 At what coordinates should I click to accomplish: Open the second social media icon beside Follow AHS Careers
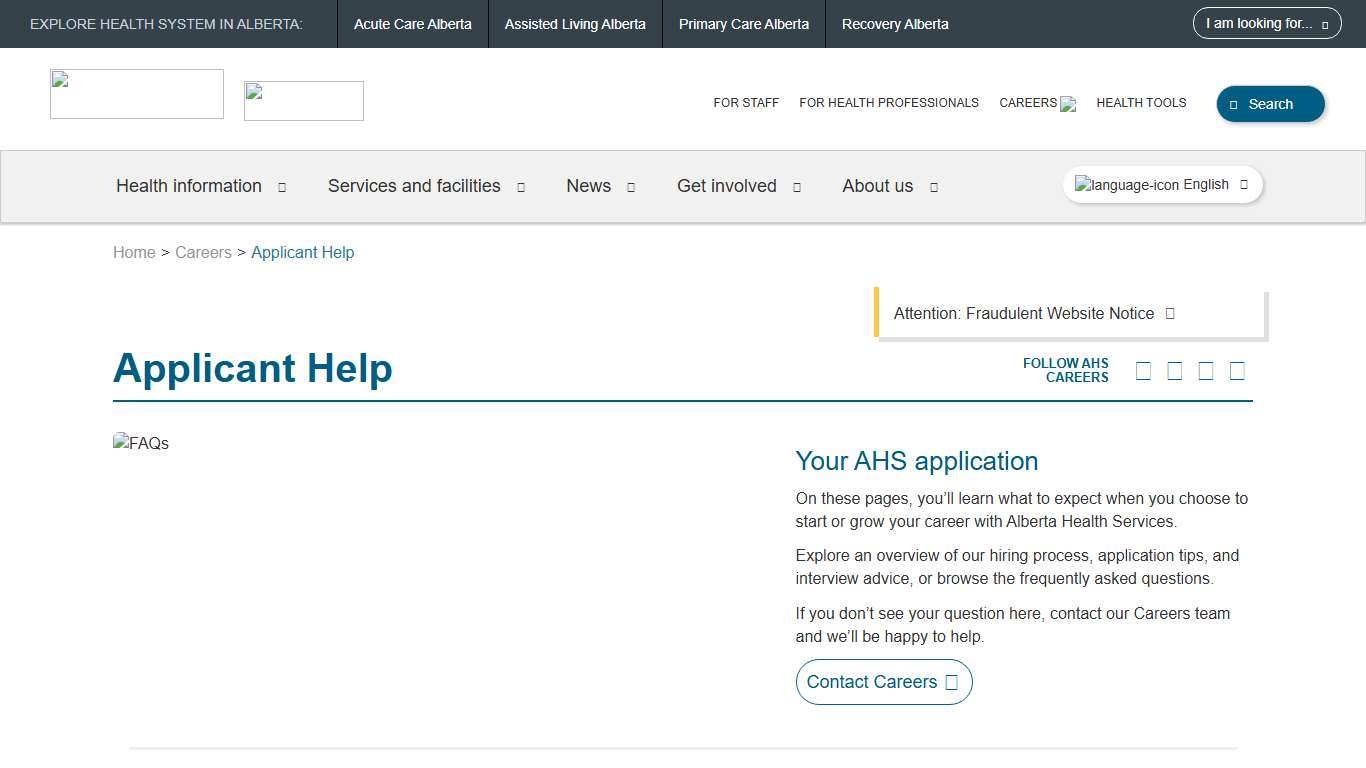(1174, 370)
